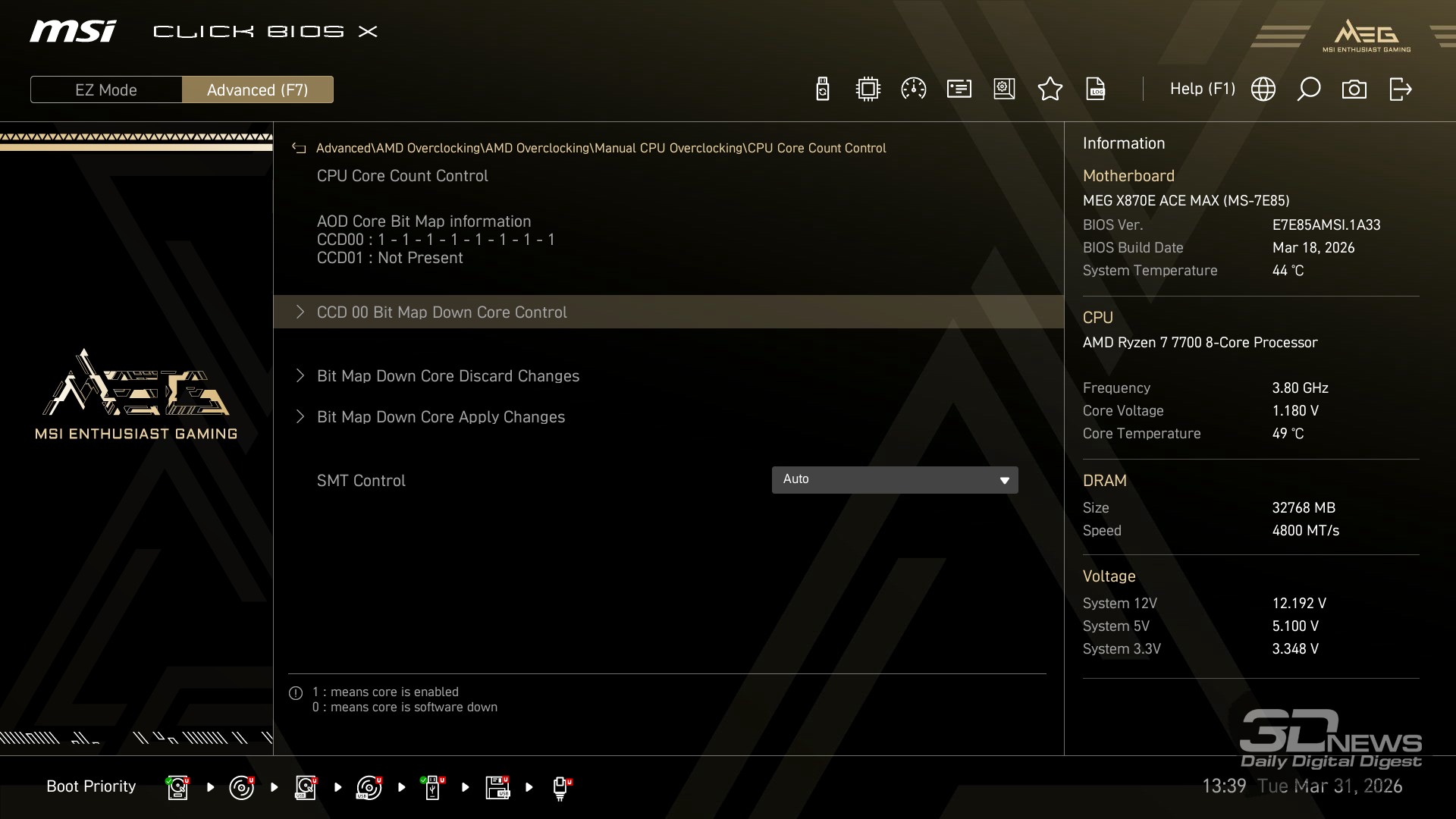This screenshot has width=1456, height=819.
Task: Expand Bit Map Down Core Discard Changes
Action: pyautogui.click(x=447, y=376)
